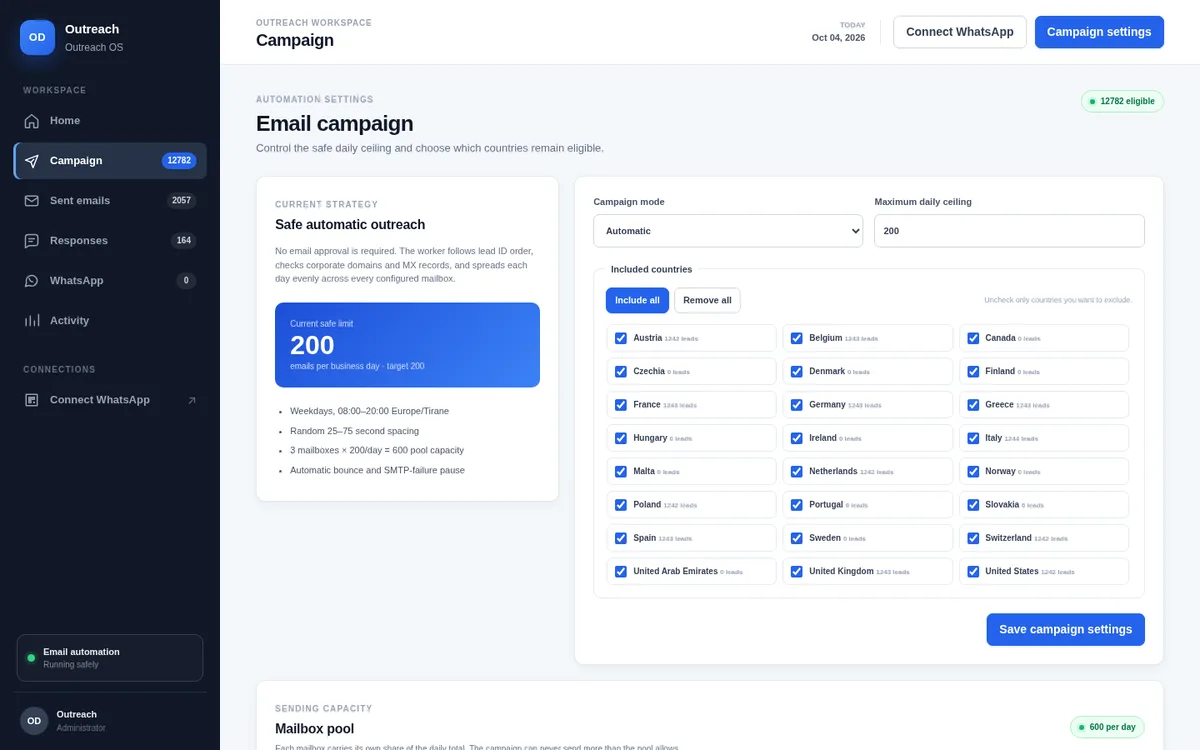Click the Mailbox pool heading
1200x750 pixels.
click(314, 729)
